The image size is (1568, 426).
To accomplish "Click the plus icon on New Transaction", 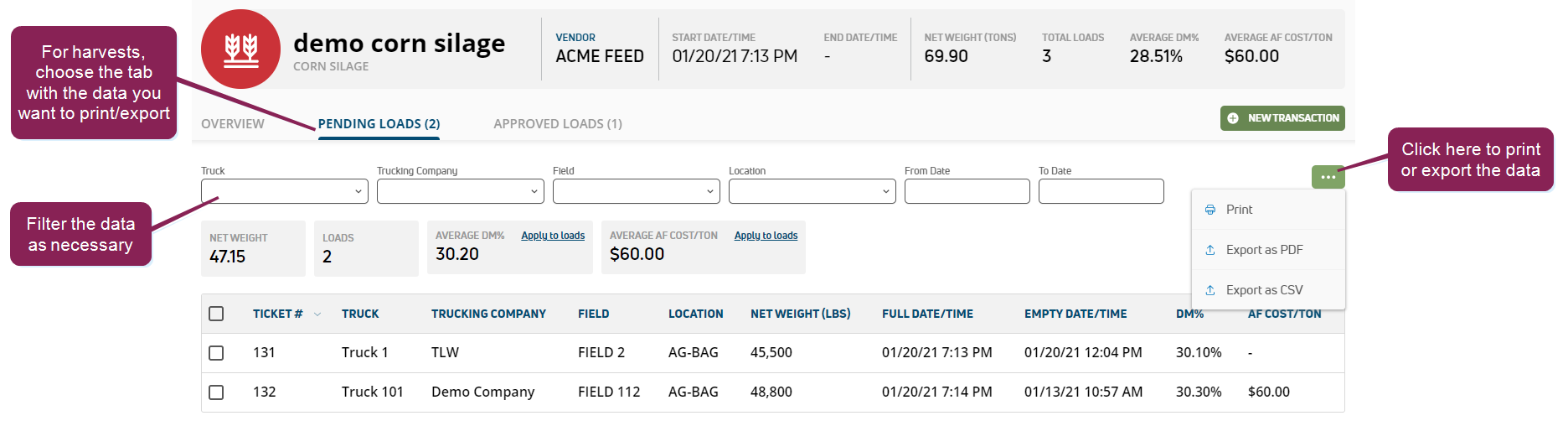I will coord(1233,118).
